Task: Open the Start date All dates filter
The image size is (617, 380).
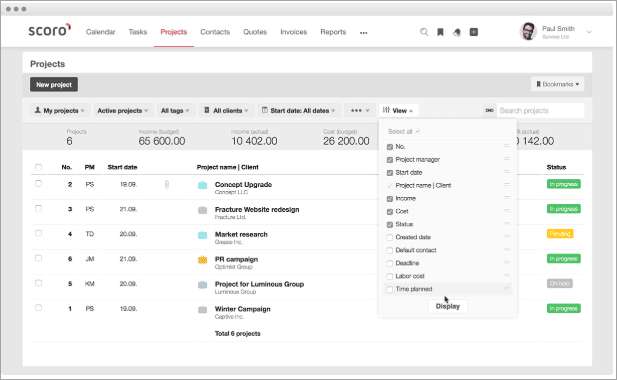Action: pyautogui.click(x=299, y=111)
